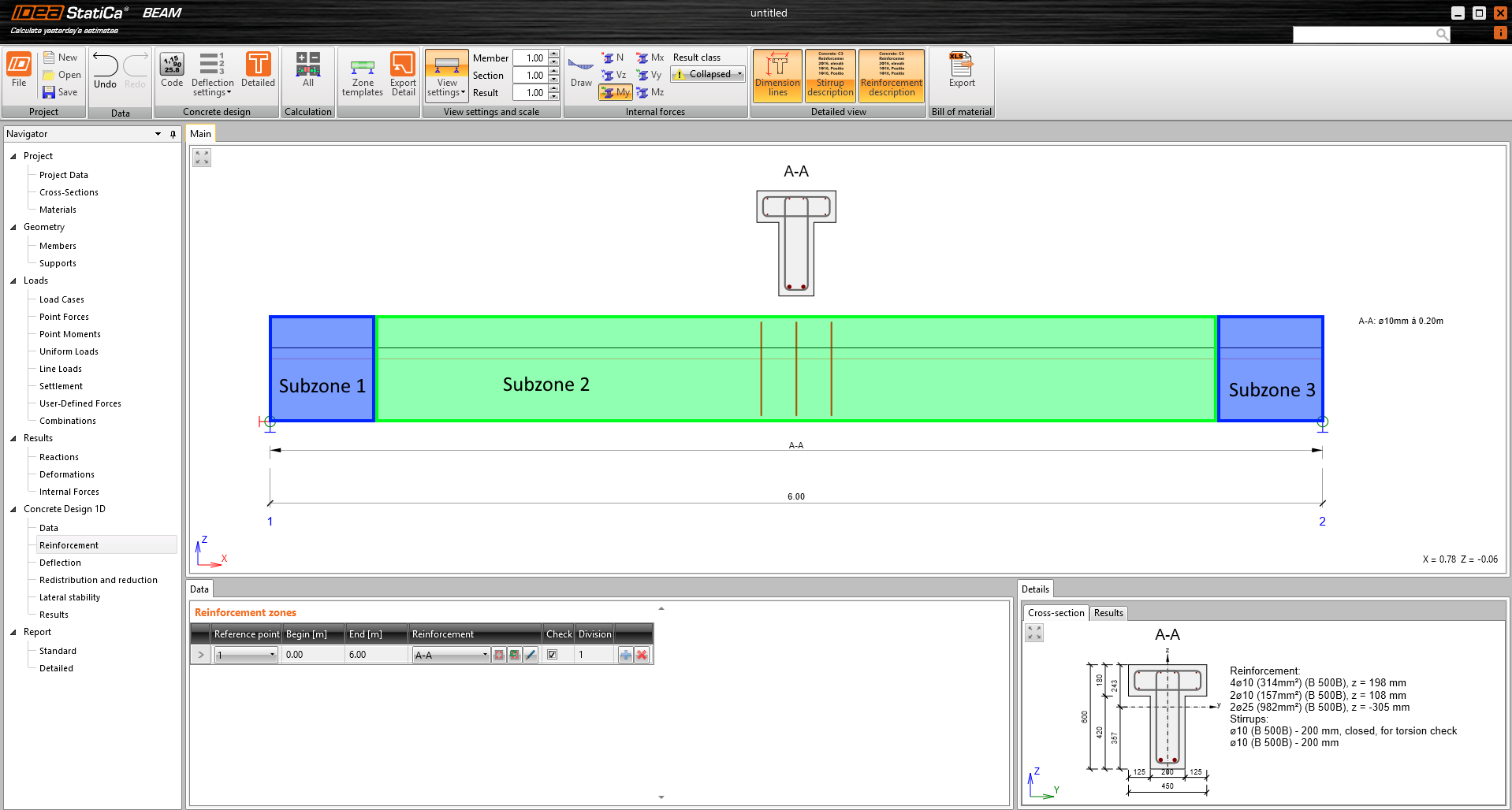Click the edit reinforcement pencil icon
The image size is (1512, 810).
coord(531,655)
